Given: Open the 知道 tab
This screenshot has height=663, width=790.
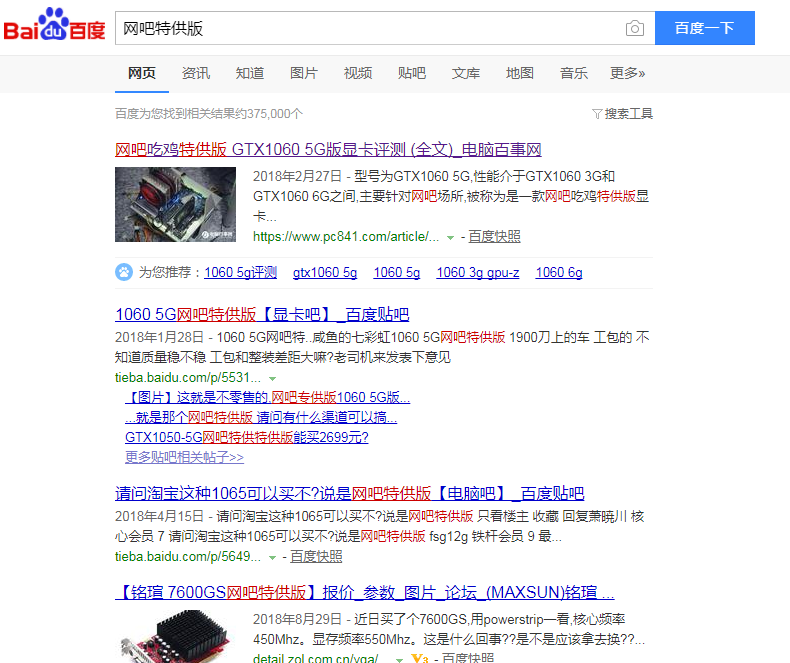Looking at the screenshot, I should coord(250,74).
